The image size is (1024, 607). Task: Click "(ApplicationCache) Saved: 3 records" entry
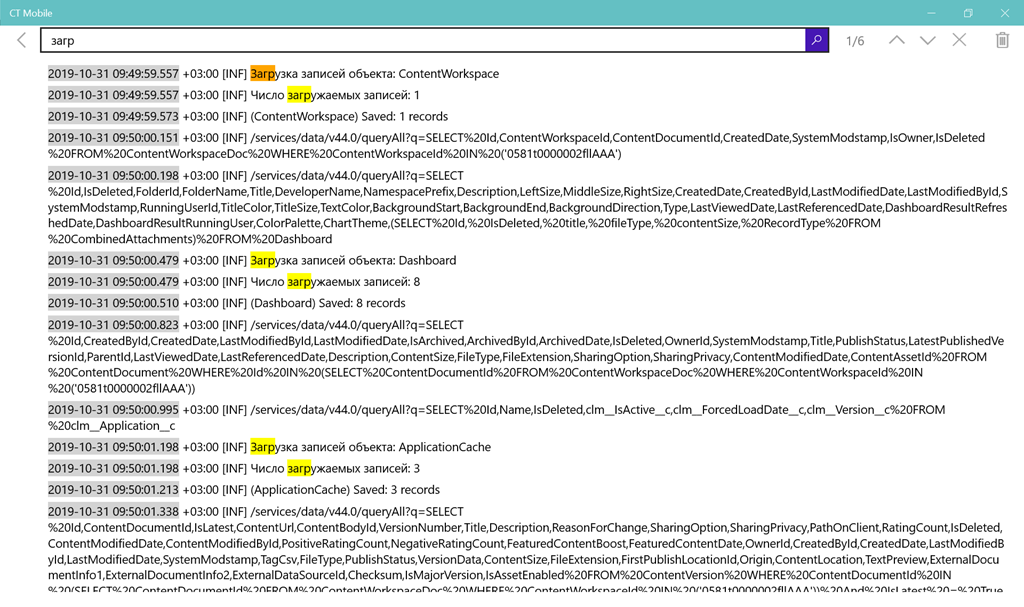345,490
